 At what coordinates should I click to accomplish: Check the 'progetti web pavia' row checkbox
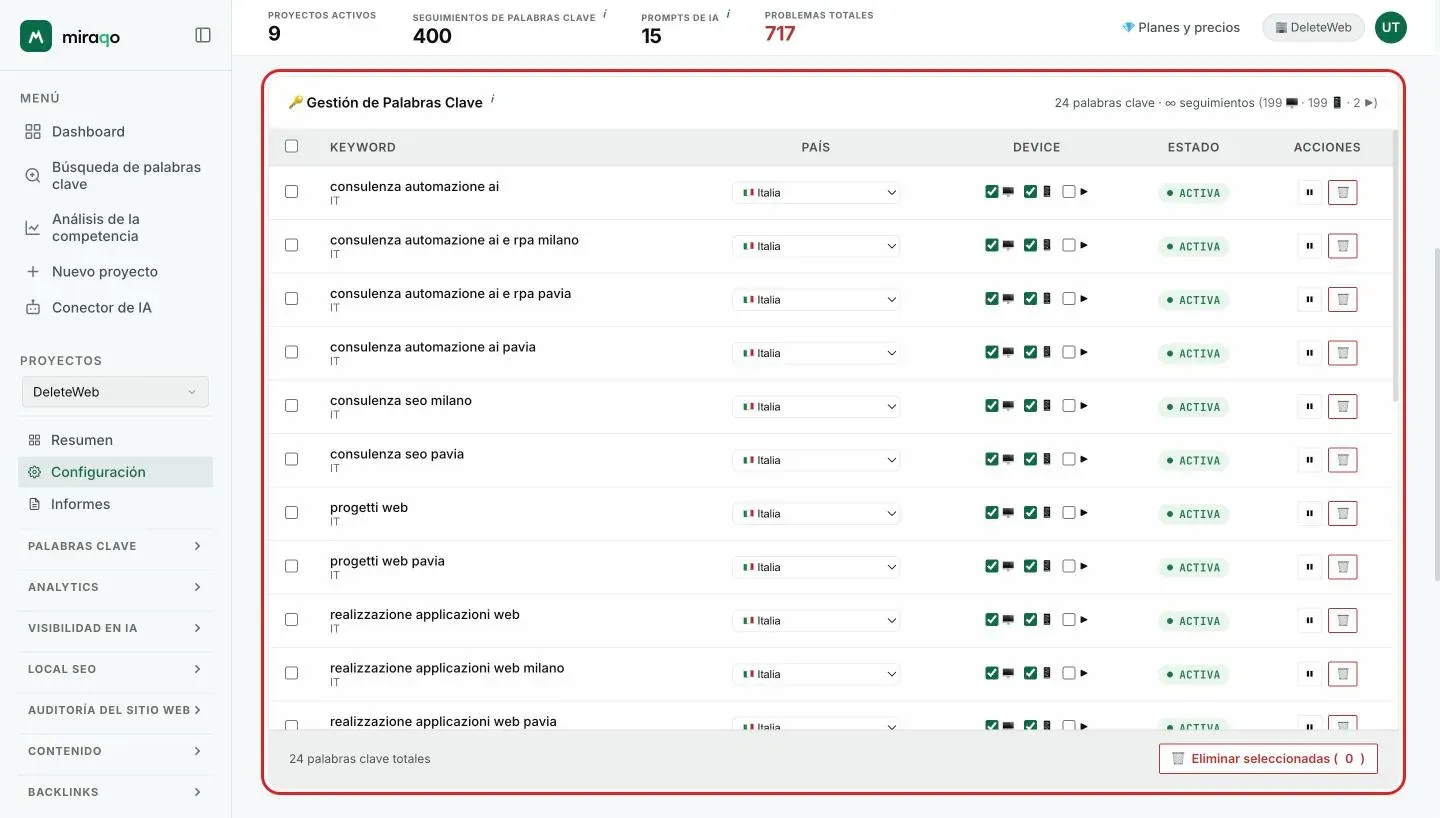click(x=292, y=566)
